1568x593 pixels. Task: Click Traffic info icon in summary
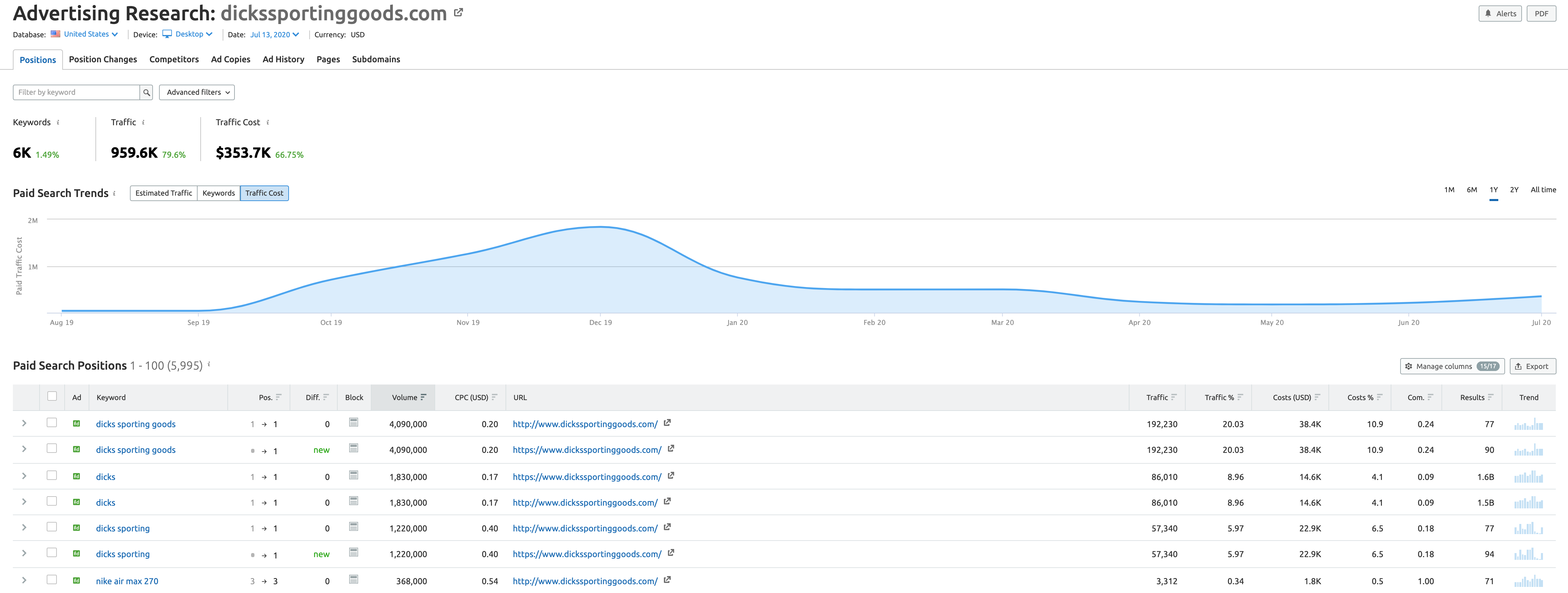click(x=143, y=123)
